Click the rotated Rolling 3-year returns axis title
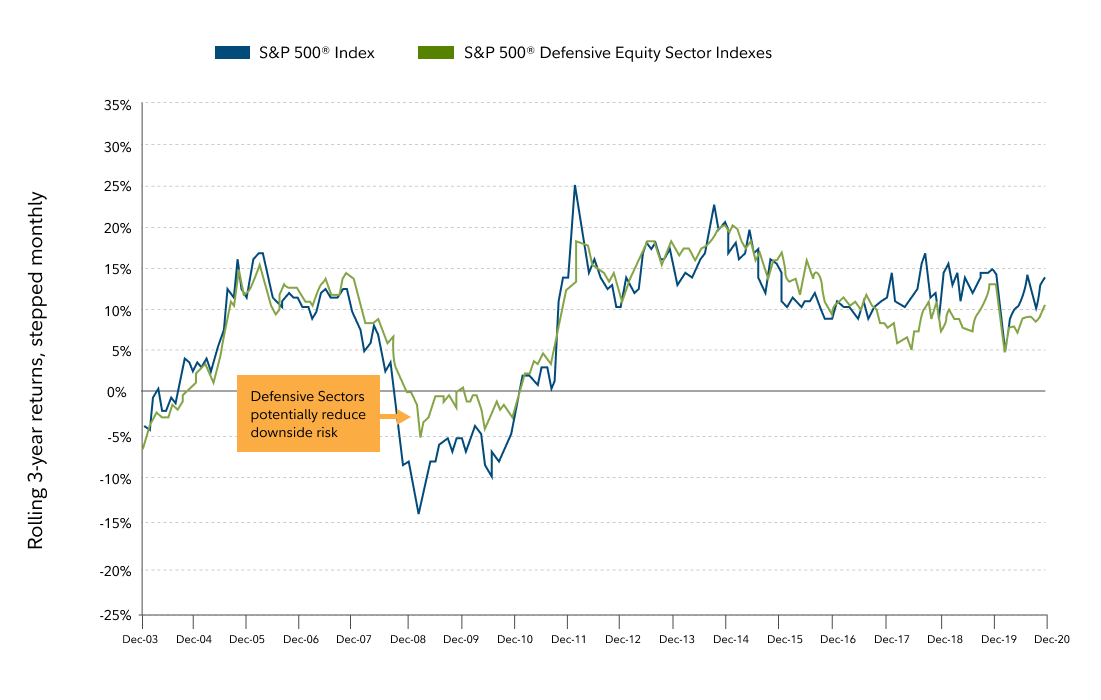This screenshot has height=700, width=1101. tap(36, 370)
